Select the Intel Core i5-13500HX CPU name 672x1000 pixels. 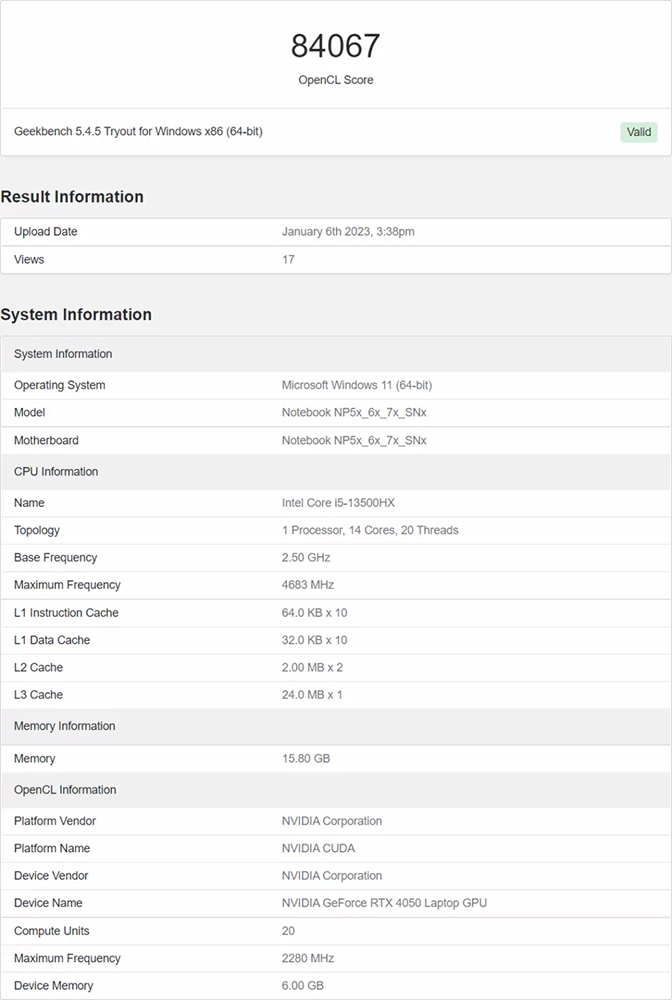(x=338, y=503)
